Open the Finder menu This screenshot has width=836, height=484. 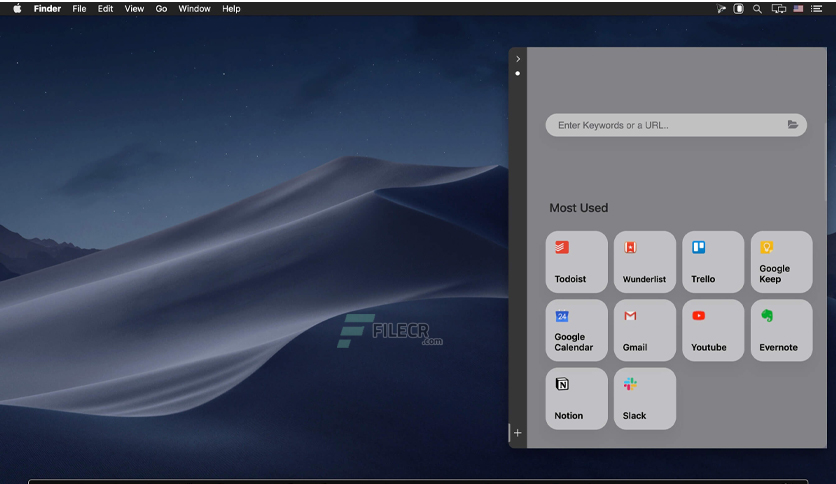pyautogui.click(x=47, y=9)
